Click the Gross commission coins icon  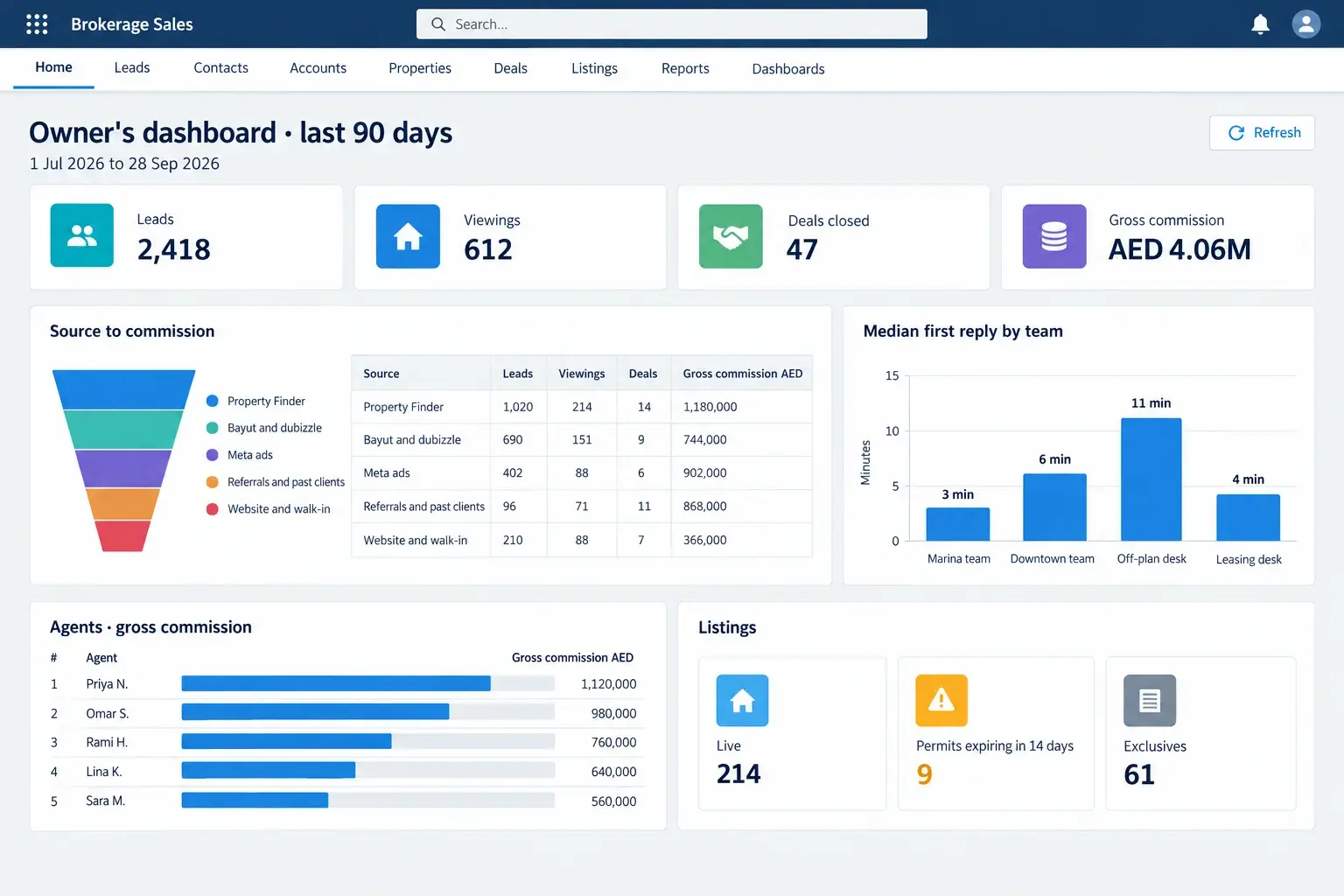(1054, 236)
